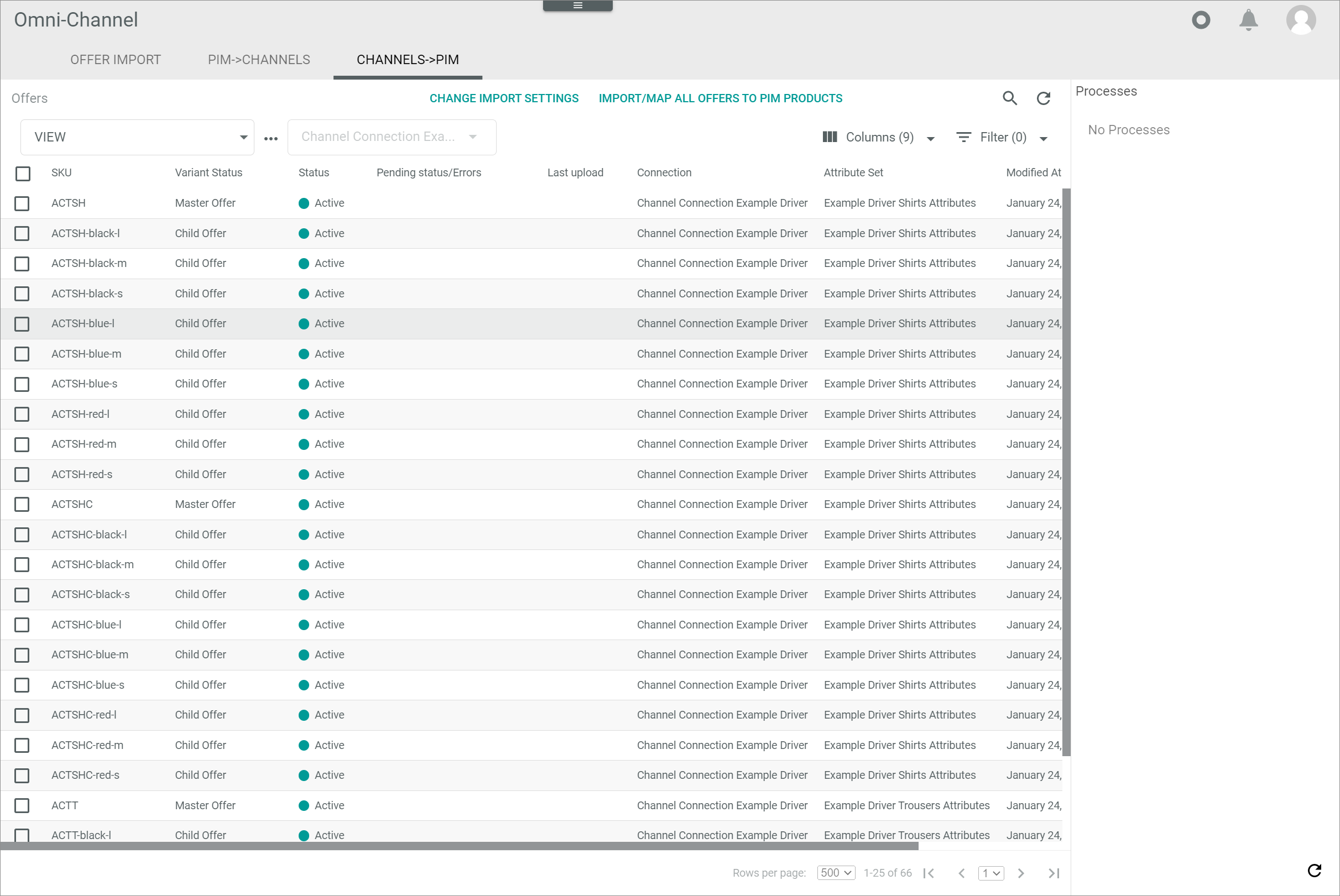
Task: Select the ACTSH-black-m SKU cell
Action: pyautogui.click(x=88, y=264)
